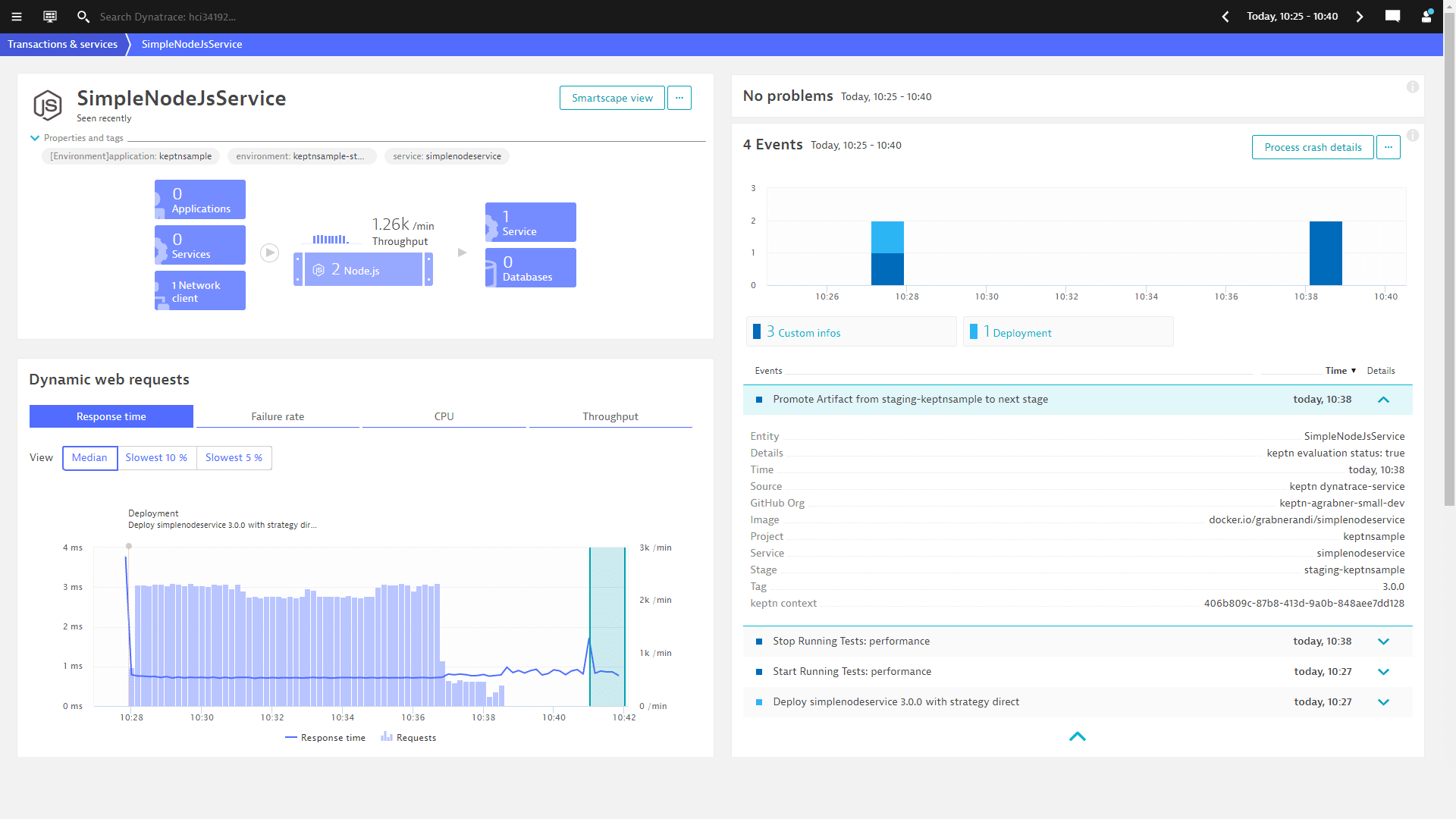
Task: Click deployment marker dot on chart
Action: pos(129,546)
